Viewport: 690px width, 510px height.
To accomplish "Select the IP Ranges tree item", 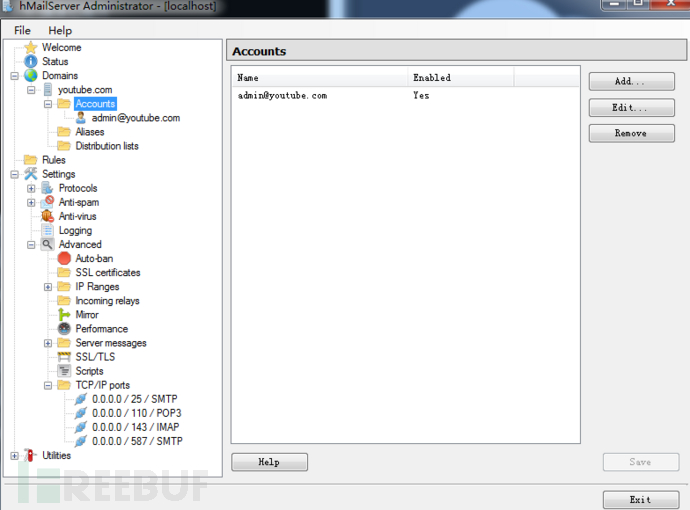I will (97, 286).
